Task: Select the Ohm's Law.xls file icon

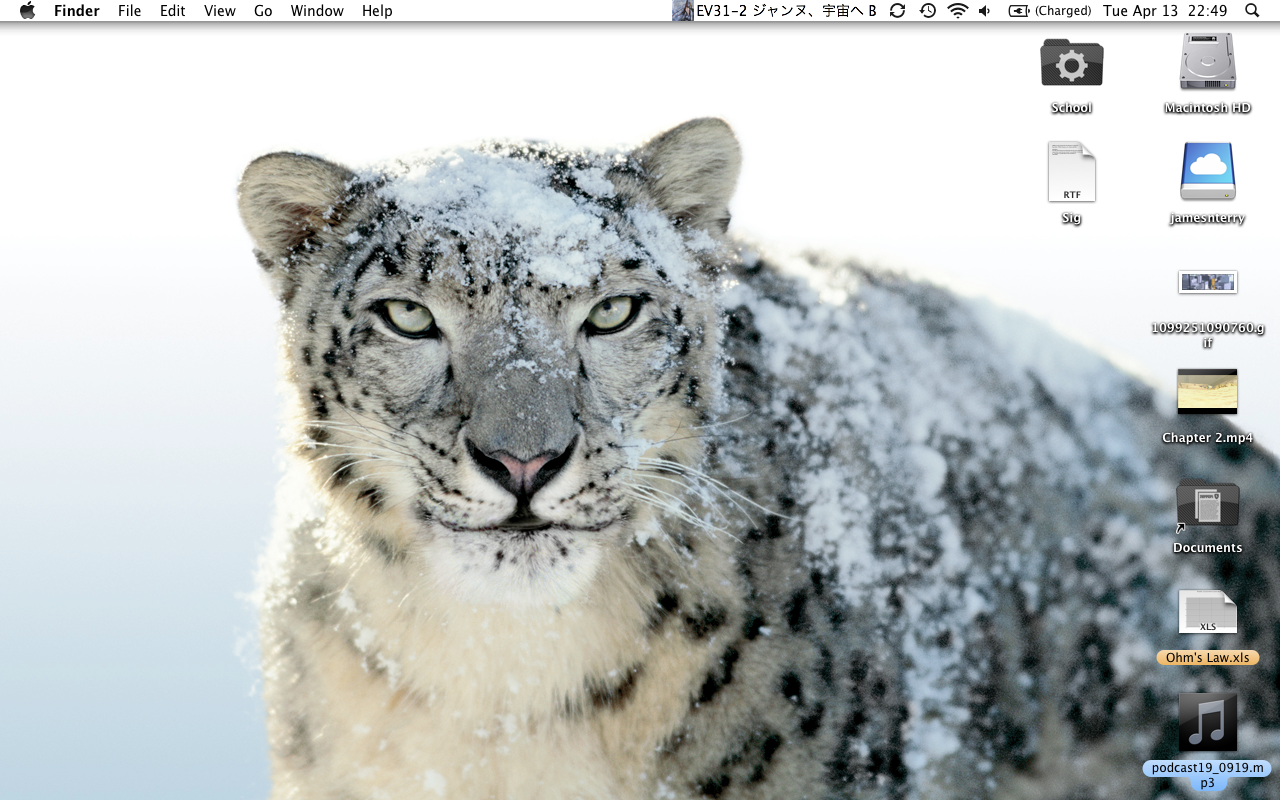Action: click(1208, 612)
